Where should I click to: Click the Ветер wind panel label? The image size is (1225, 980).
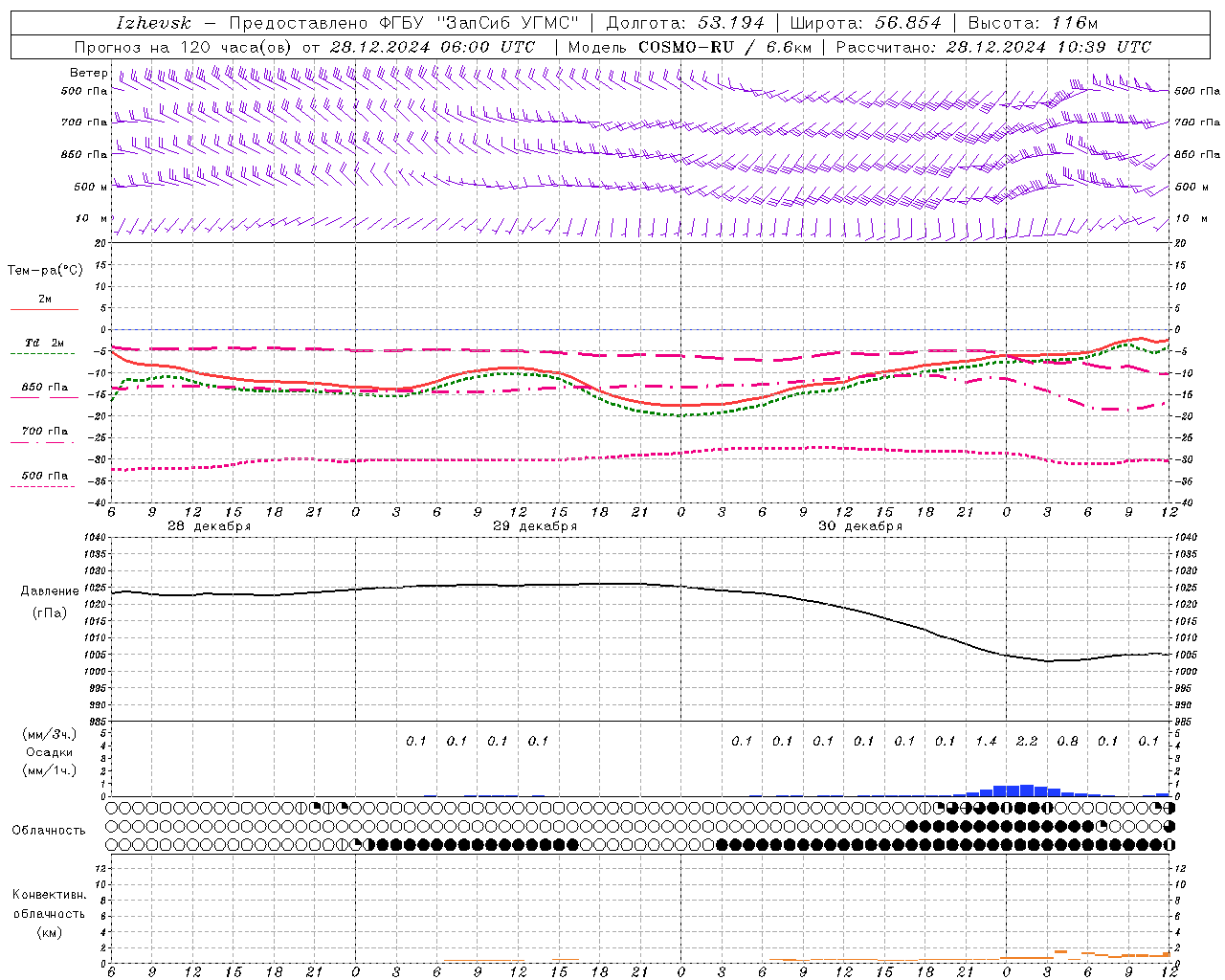(x=88, y=73)
